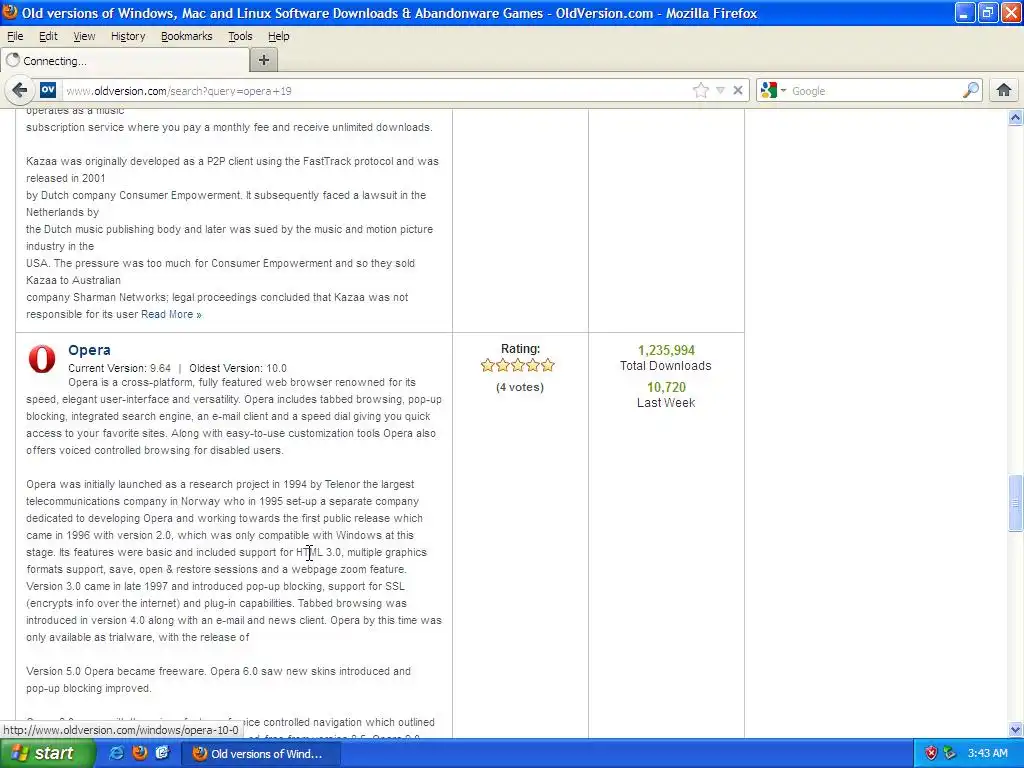1024x768 pixels.
Task: Open a new tab with plus button
Action: (x=264, y=60)
